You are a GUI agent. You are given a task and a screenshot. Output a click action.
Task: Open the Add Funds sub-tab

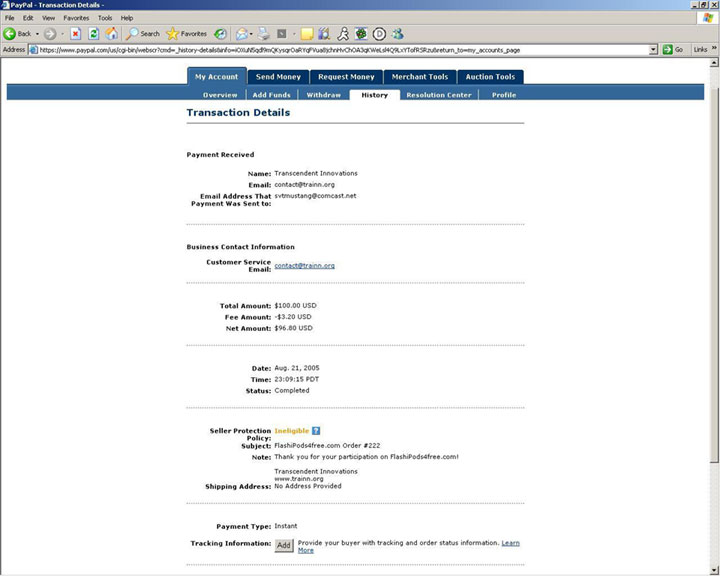pos(271,95)
